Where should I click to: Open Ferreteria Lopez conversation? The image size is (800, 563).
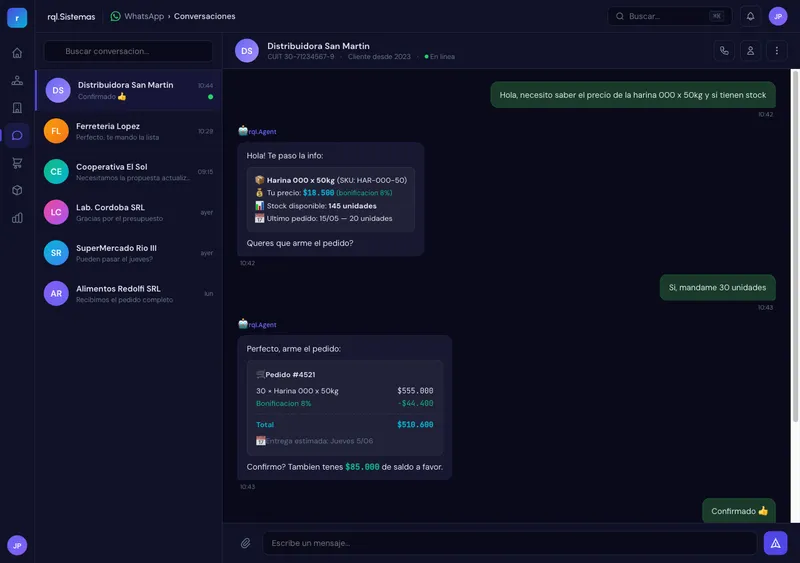(129, 131)
